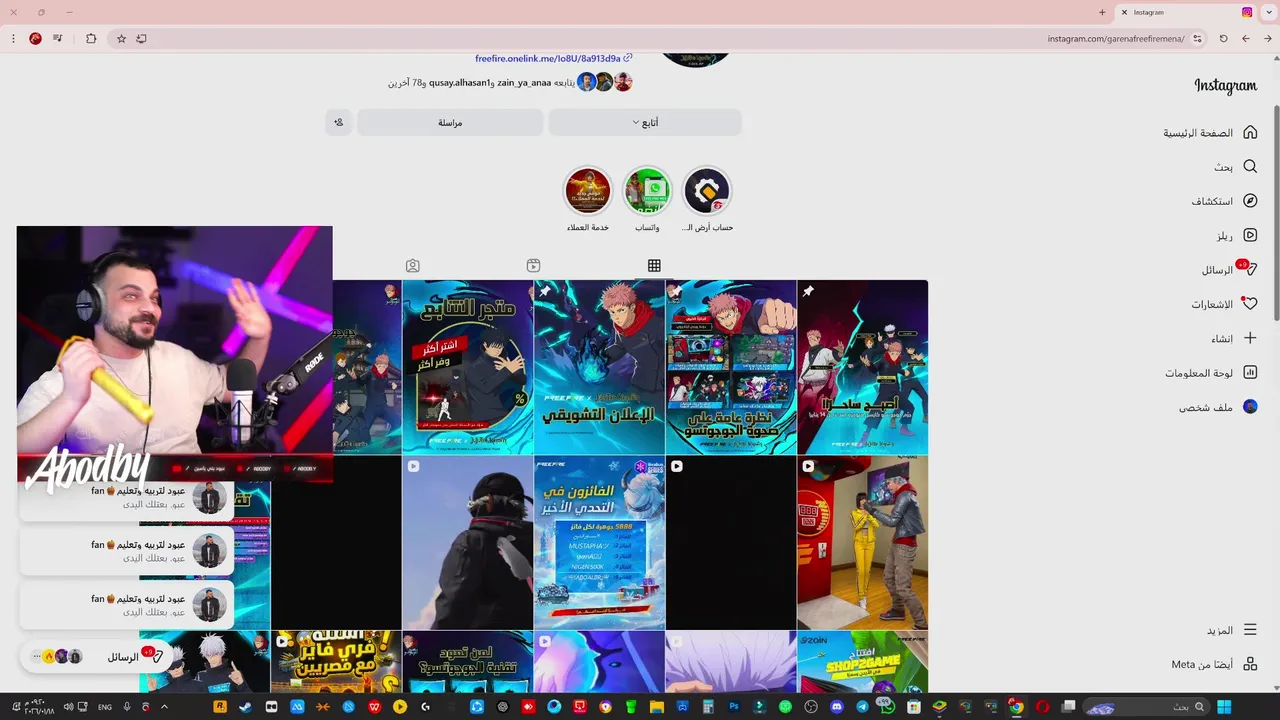Toggle the ENG language indicator
The image size is (1280, 720).
pos(104,707)
